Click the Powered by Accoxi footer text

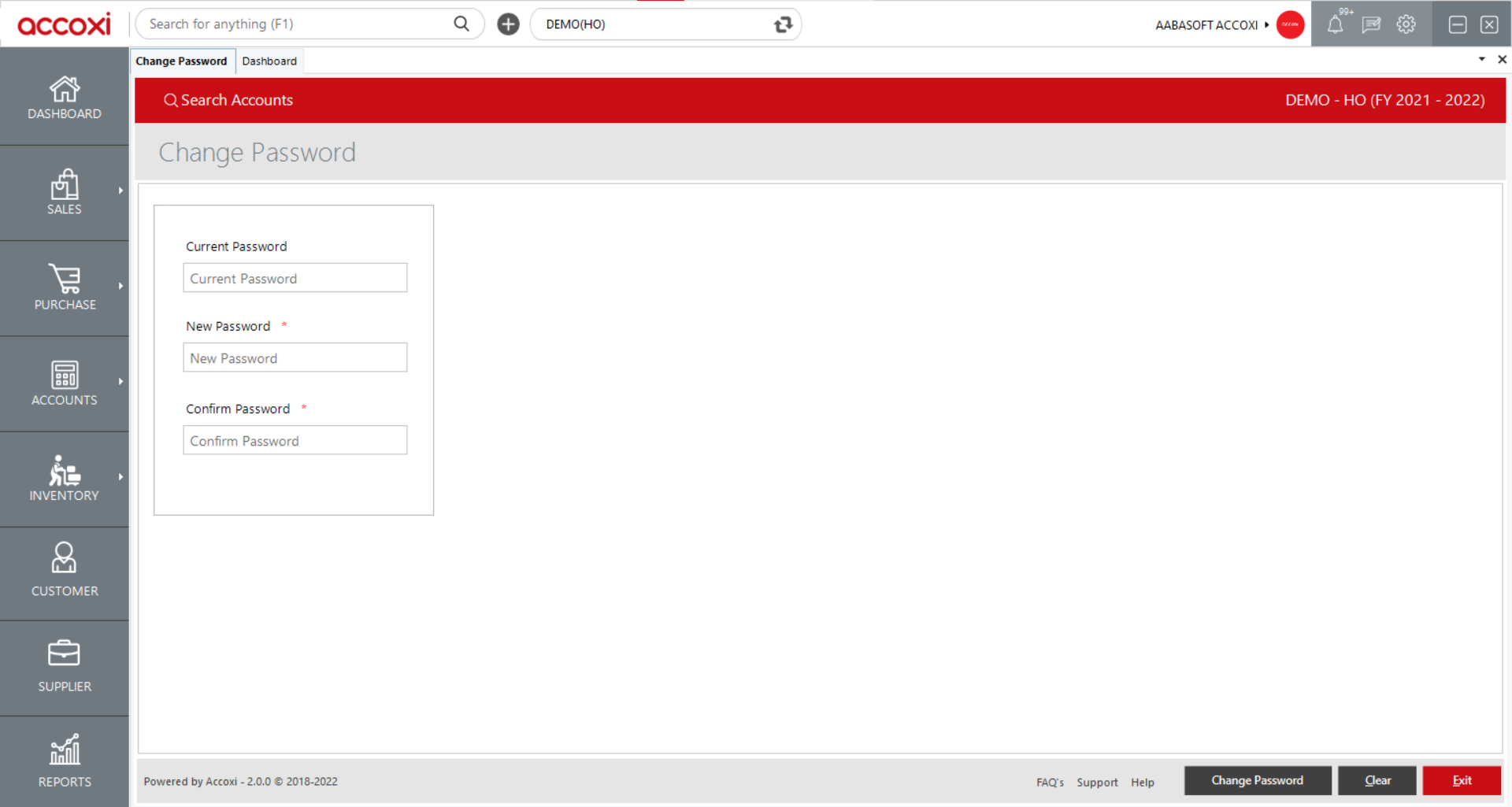point(240,782)
